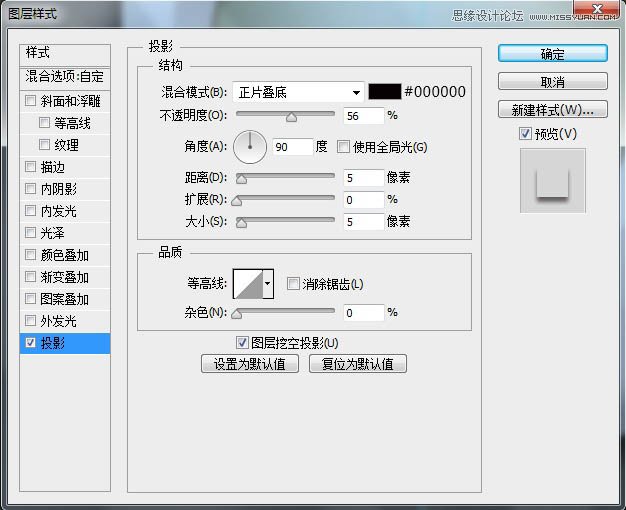Click the 距离 slider handle

[241, 179]
